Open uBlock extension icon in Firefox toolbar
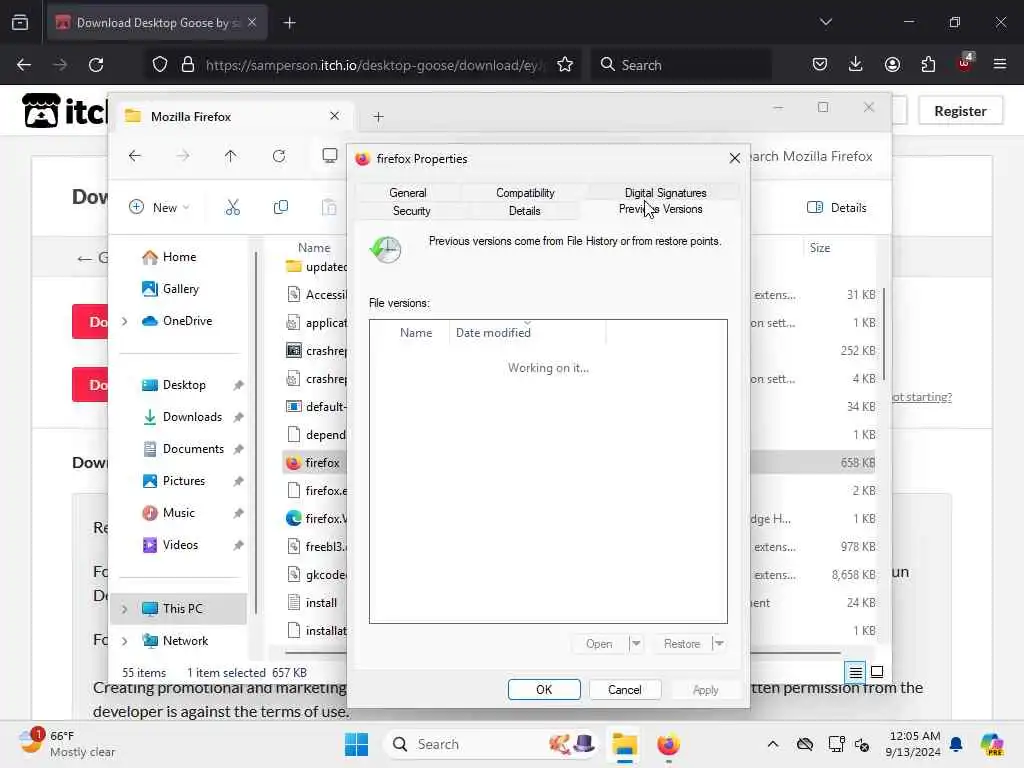Screen dimensions: 1024x768 click(965, 63)
